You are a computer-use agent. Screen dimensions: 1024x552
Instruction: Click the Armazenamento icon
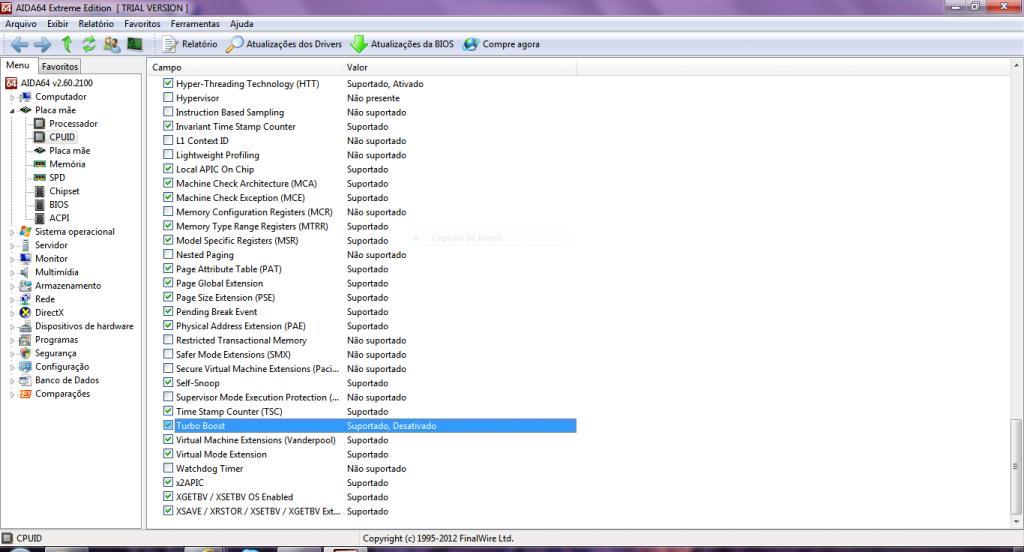pyautogui.click(x=25, y=285)
